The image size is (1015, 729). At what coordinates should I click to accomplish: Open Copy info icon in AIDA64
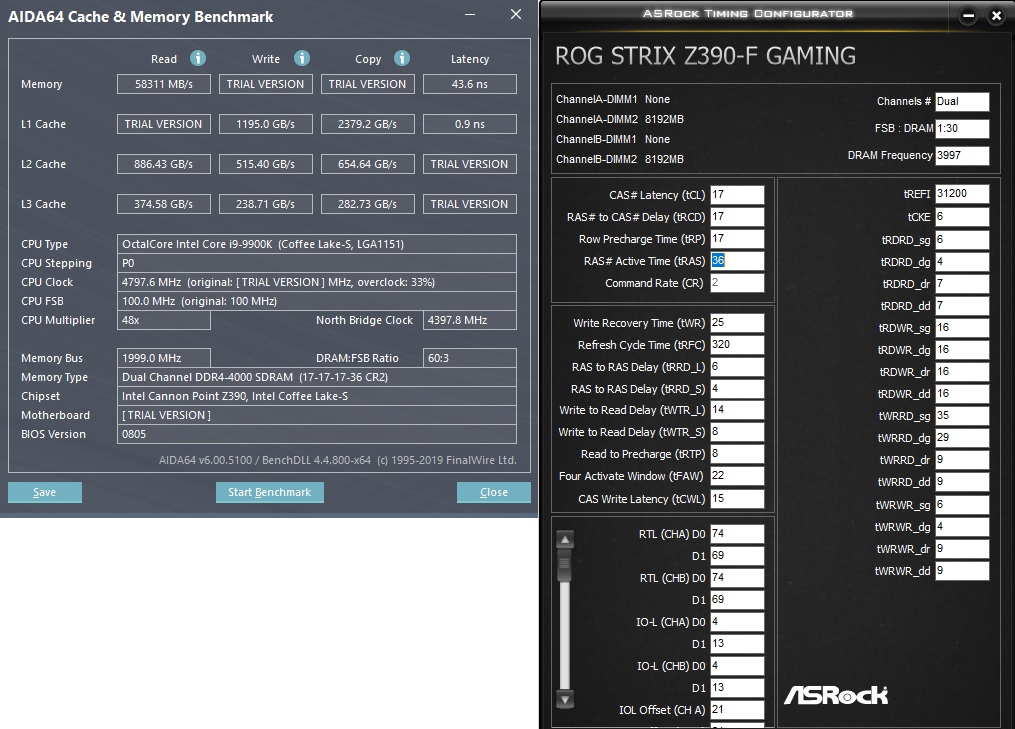click(x=402, y=58)
